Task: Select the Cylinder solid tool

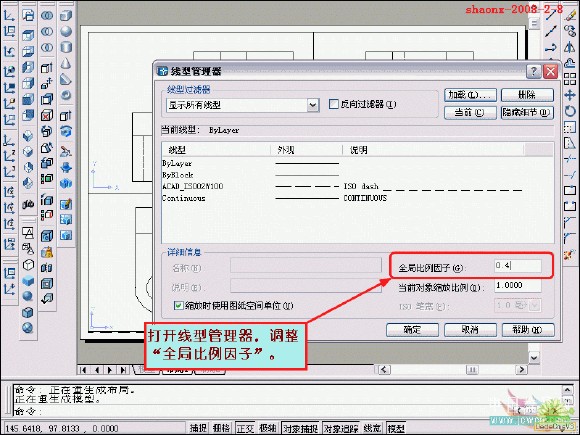Action: pos(66,47)
